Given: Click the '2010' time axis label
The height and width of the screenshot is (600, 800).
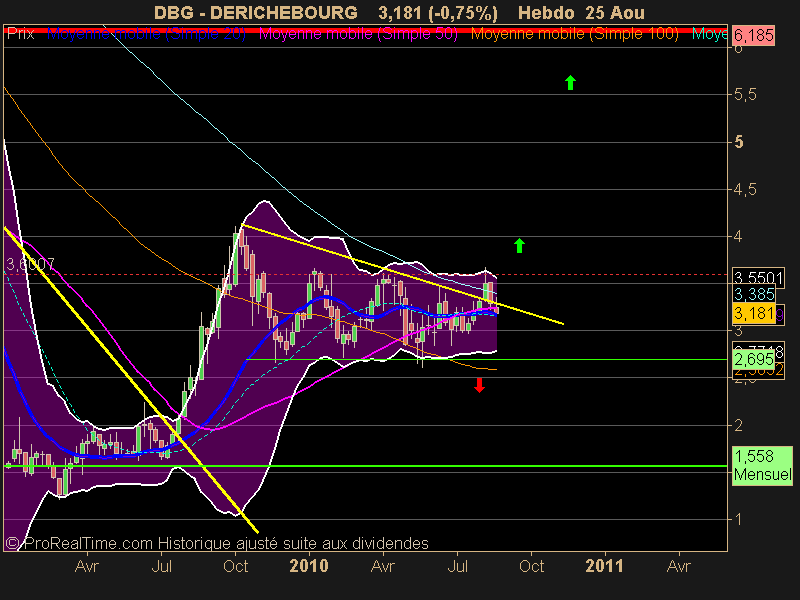Looking at the screenshot, I should 309,566.
